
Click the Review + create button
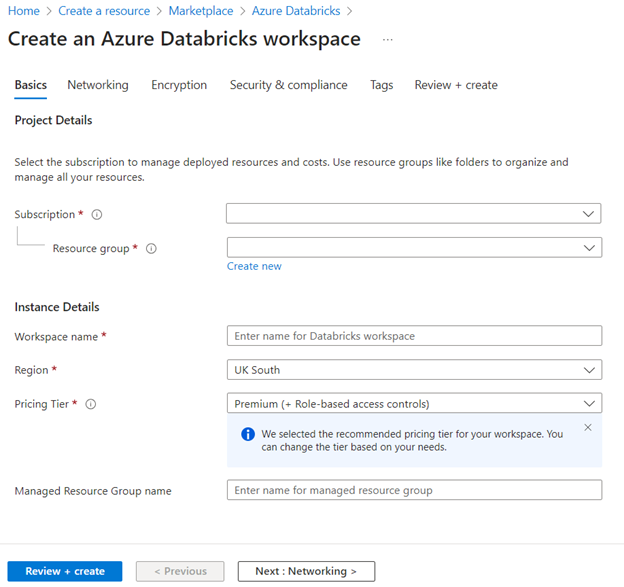(x=65, y=571)
